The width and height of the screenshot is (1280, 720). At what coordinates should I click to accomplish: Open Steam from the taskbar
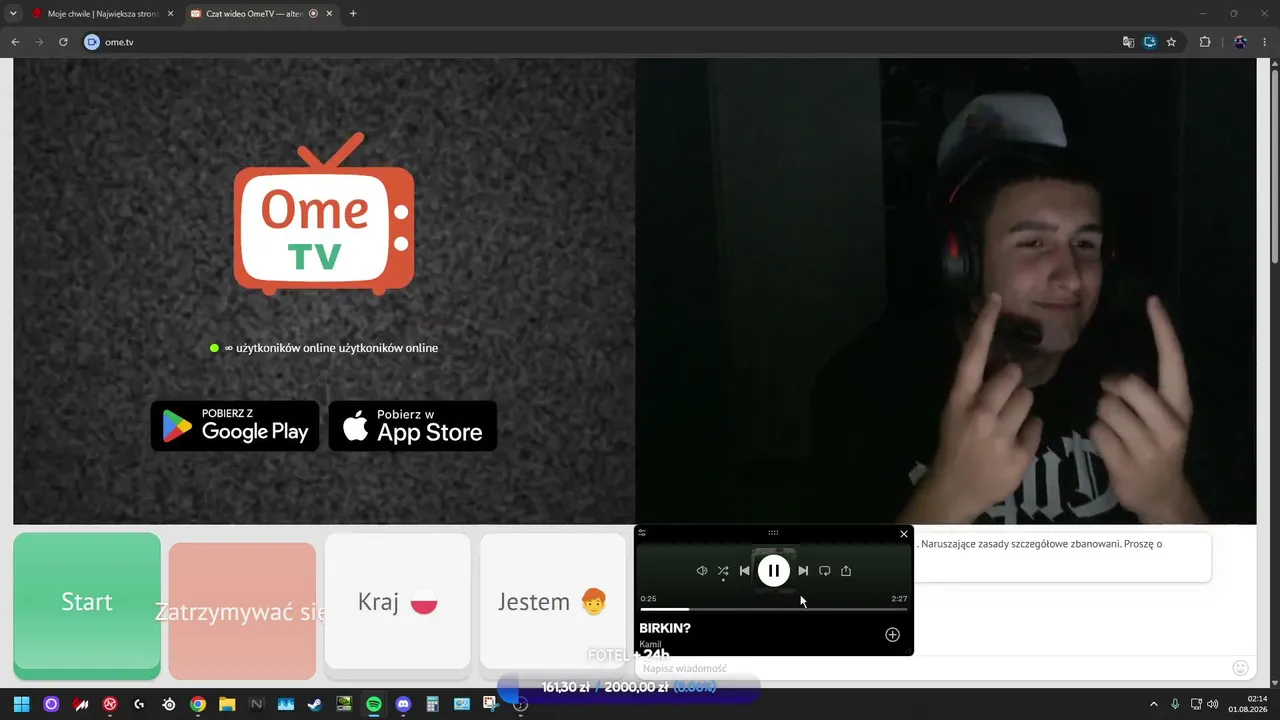tap(315, 704)
